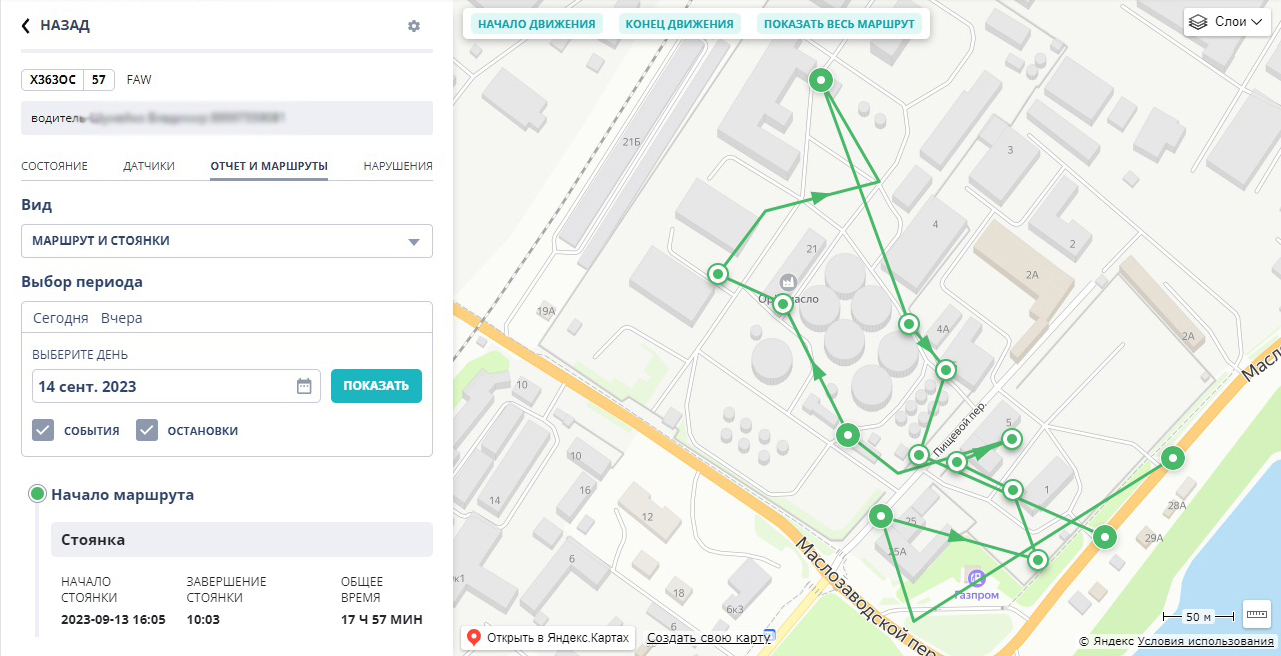Click the layers stack icon

click(x=1198, y=22)
